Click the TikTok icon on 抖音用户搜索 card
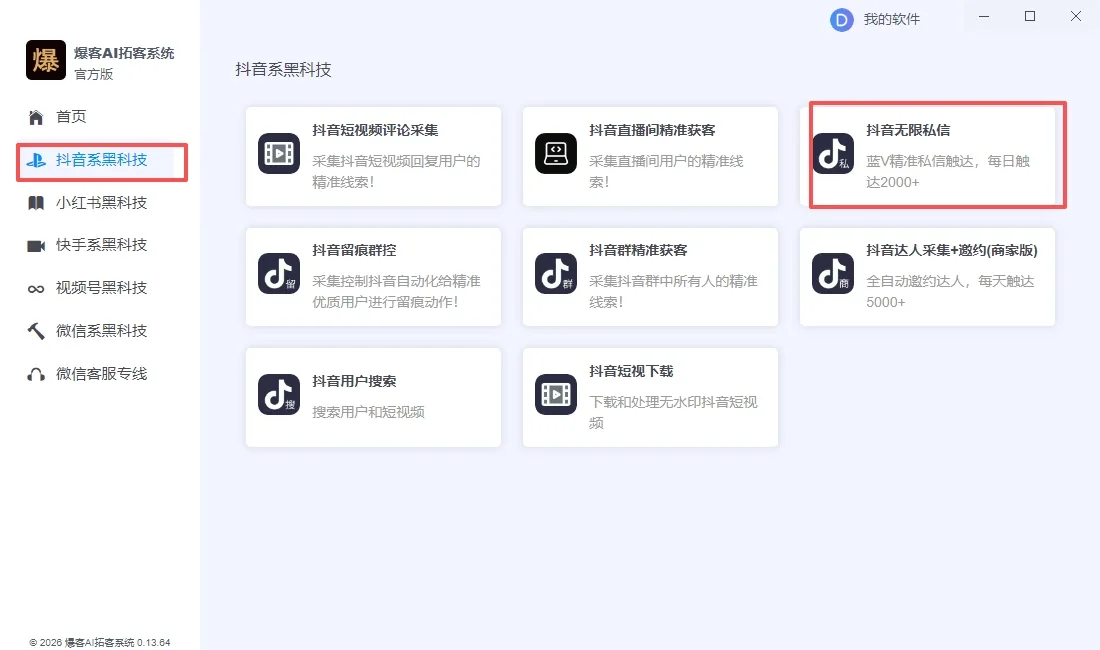Screen dimensions: 1100x650 (x=279, y=394)
